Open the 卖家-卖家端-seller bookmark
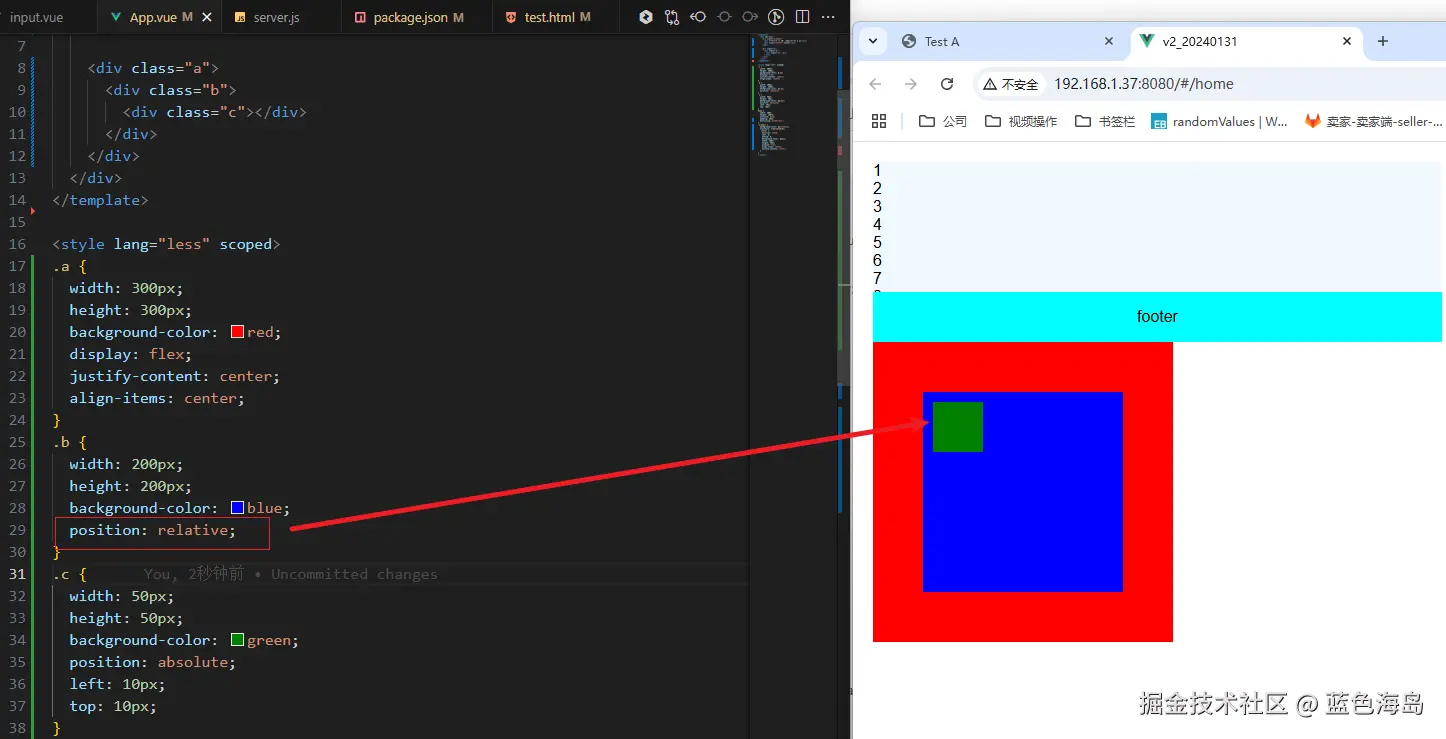Image resolution: width=1446 pixels, height=739 pixels. click(x=1372, y=121)
